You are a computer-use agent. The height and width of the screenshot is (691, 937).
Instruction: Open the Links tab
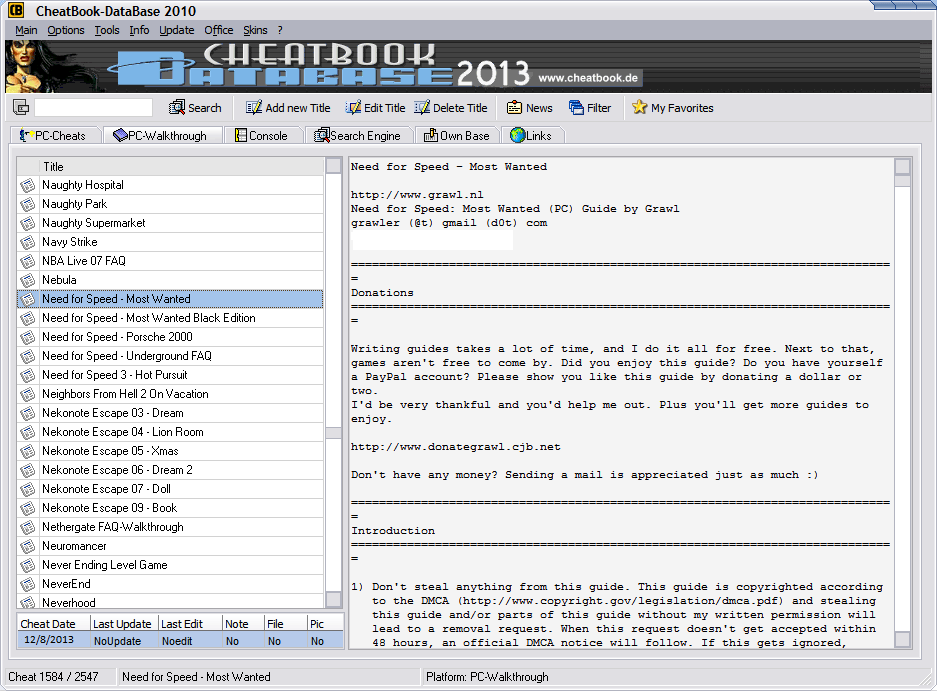(x=531, y=135)
